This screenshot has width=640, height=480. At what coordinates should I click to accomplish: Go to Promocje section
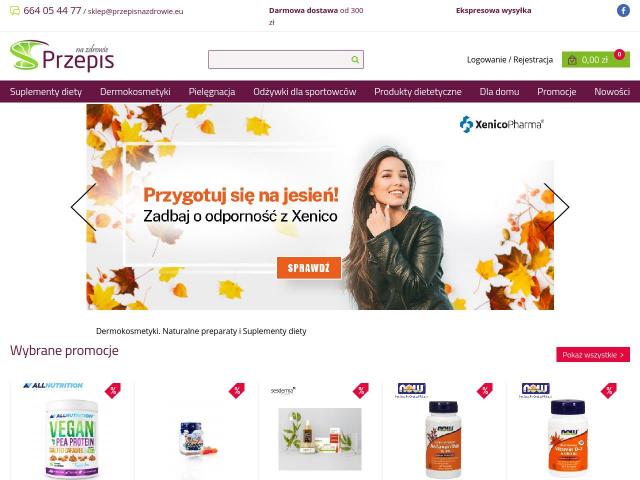pos(556,92)
